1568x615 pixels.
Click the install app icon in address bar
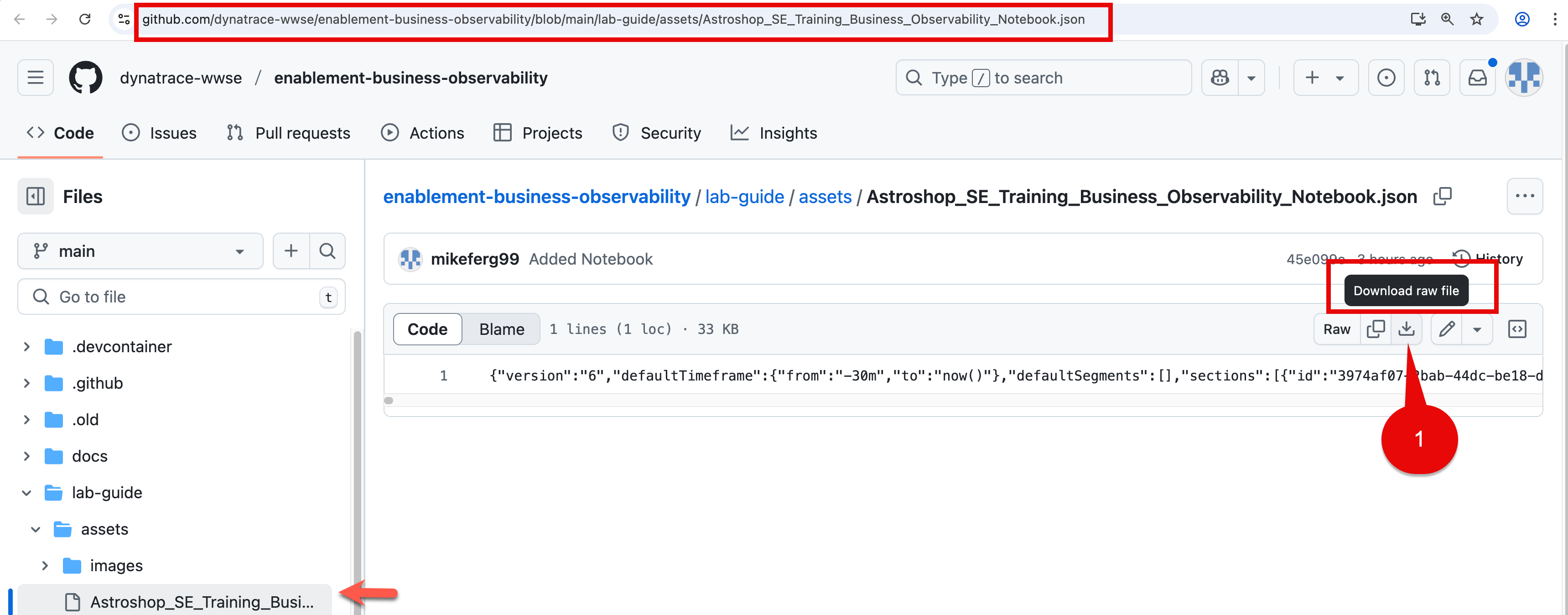(x=1418, y=20)
